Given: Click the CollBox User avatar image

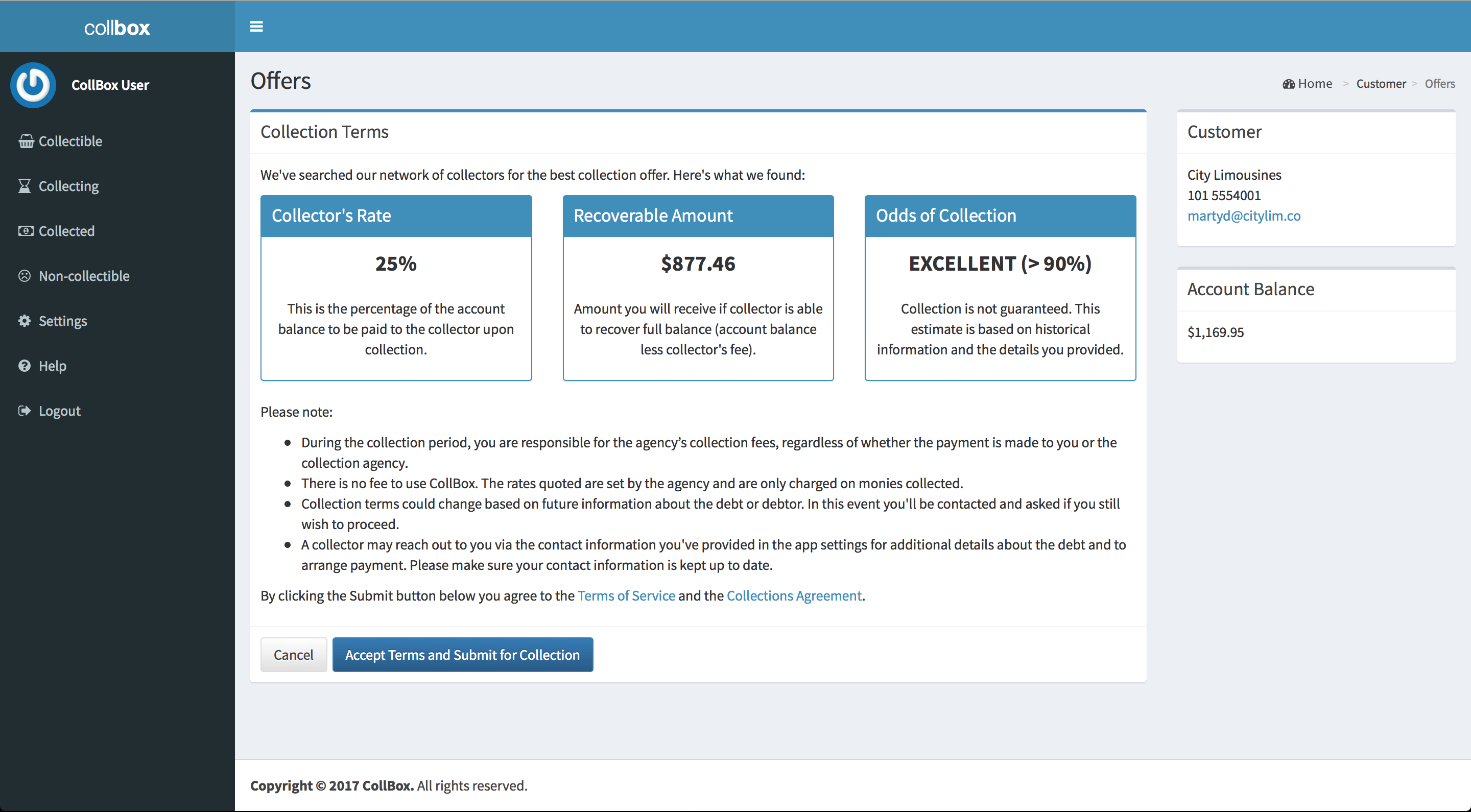Looking at the screenshot, I should click(x=33, y=85).
